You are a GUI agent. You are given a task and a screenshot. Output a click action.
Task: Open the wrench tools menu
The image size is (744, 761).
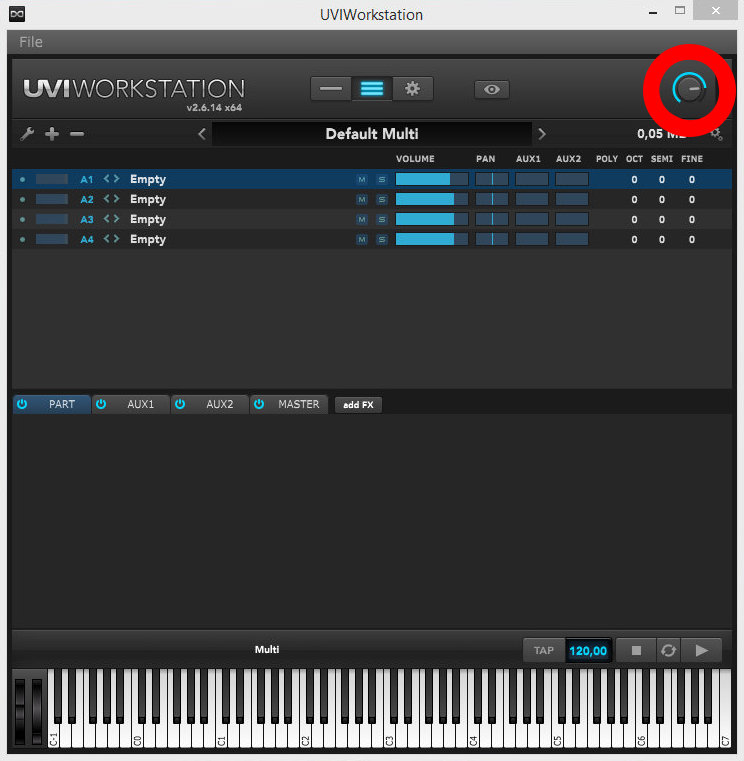pos(27,133)
